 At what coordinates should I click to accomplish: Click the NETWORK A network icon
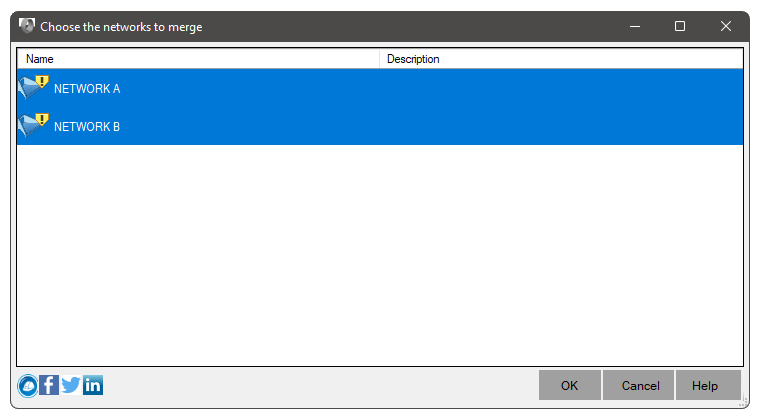[x=33, y=87]
